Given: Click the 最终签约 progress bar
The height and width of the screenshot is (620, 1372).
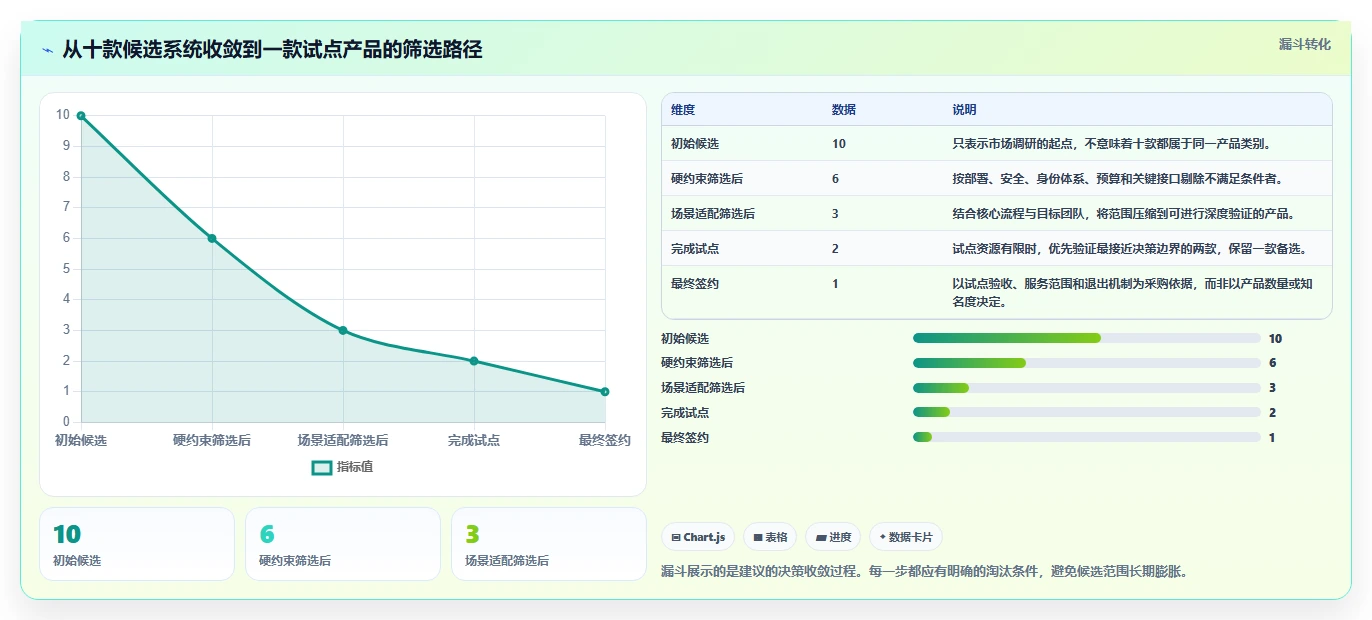Looking at the screenshot, I should pyautogui.click(x=1087, y=437).
